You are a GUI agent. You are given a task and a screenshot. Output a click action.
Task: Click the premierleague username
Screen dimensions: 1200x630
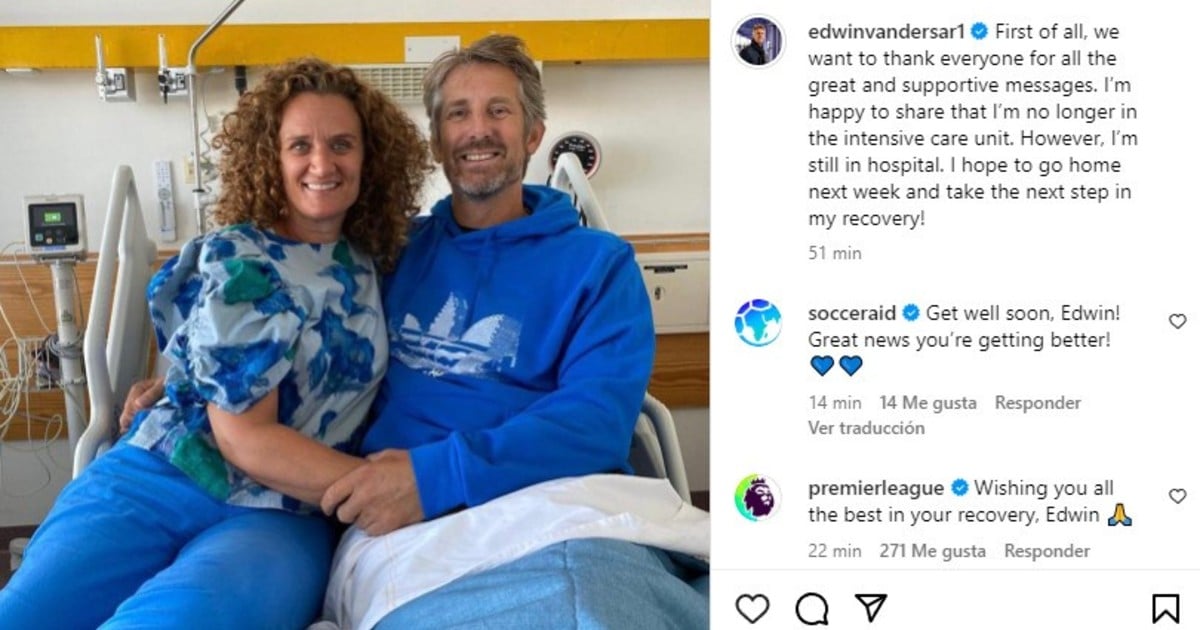coord(876,488)
